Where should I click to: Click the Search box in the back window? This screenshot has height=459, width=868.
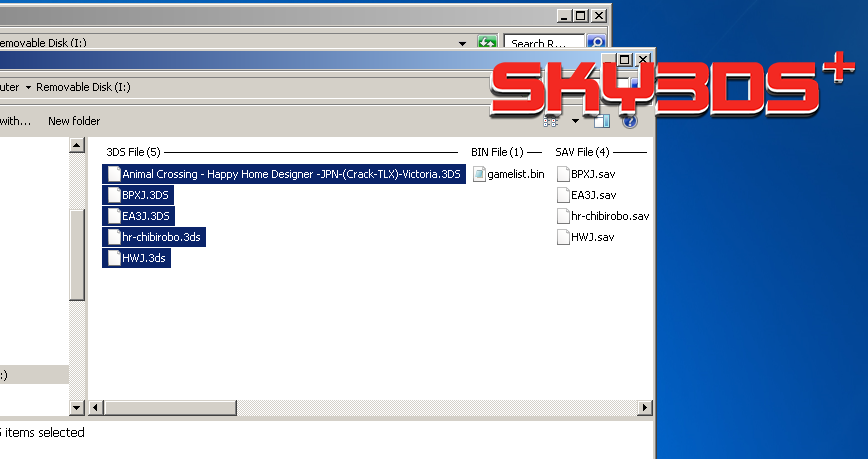coord(544,43)
